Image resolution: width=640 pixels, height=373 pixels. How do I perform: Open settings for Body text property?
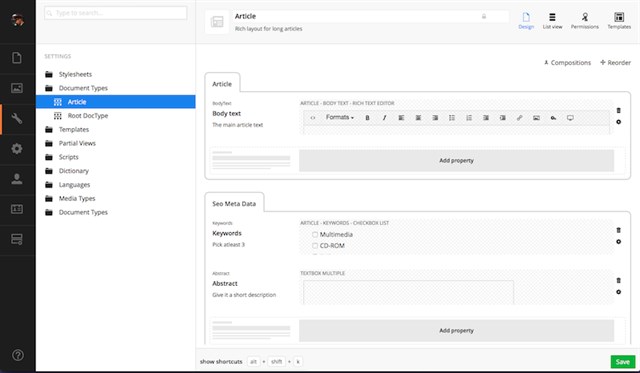[618, 122]
